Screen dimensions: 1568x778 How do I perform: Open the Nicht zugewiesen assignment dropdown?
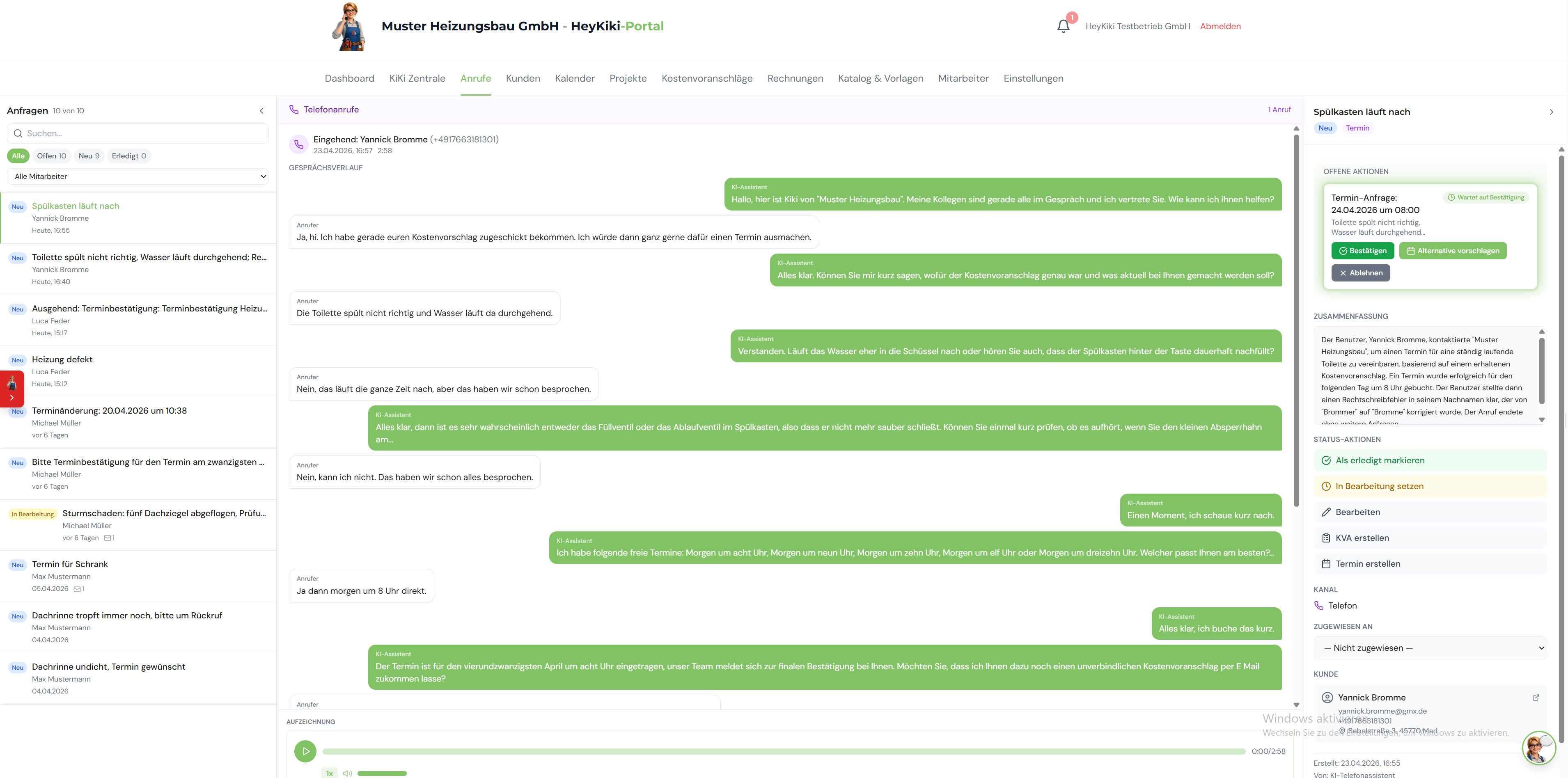(x=1430, y=648)
